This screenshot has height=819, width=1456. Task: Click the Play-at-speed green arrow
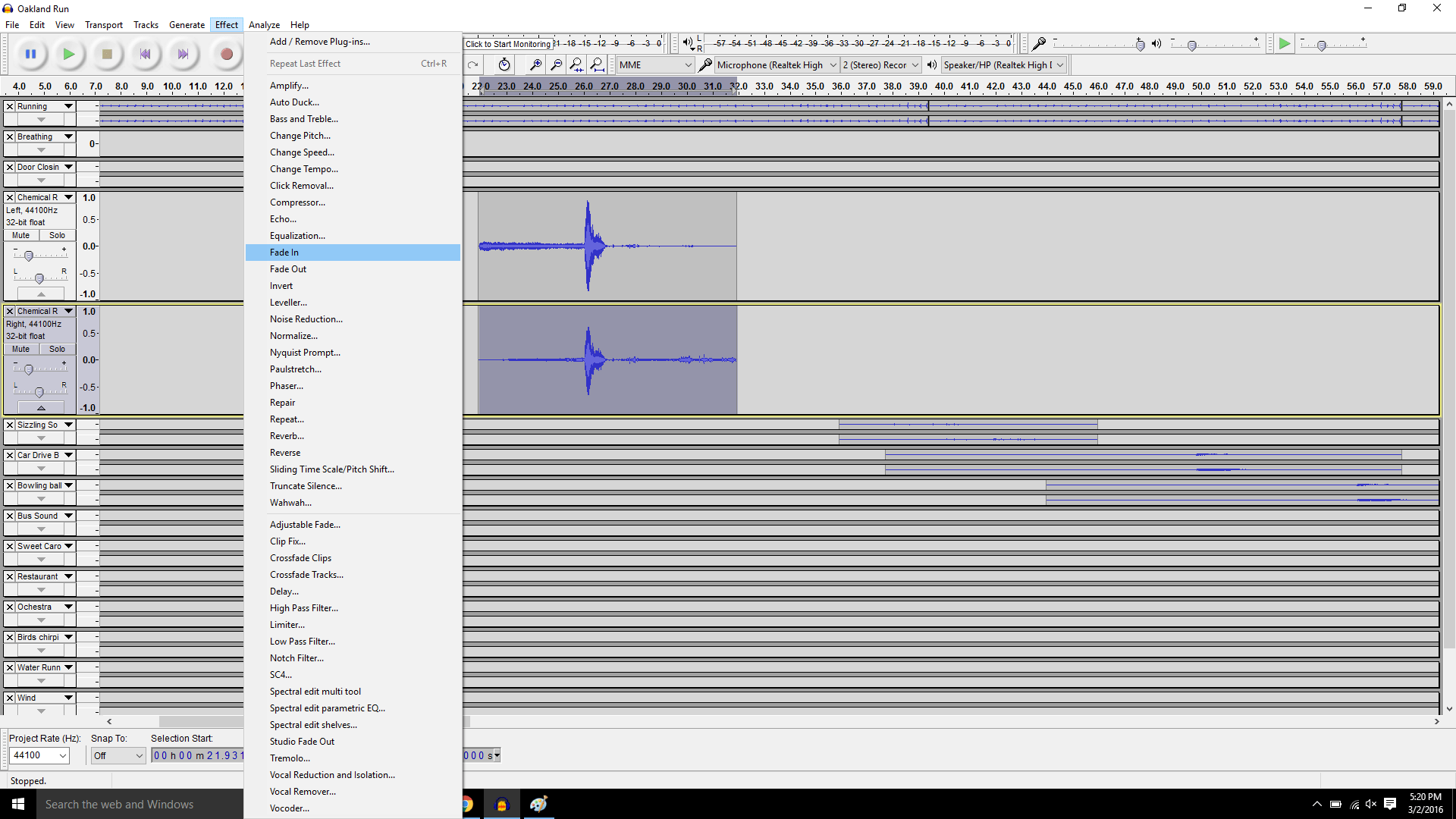(1284, 44)
